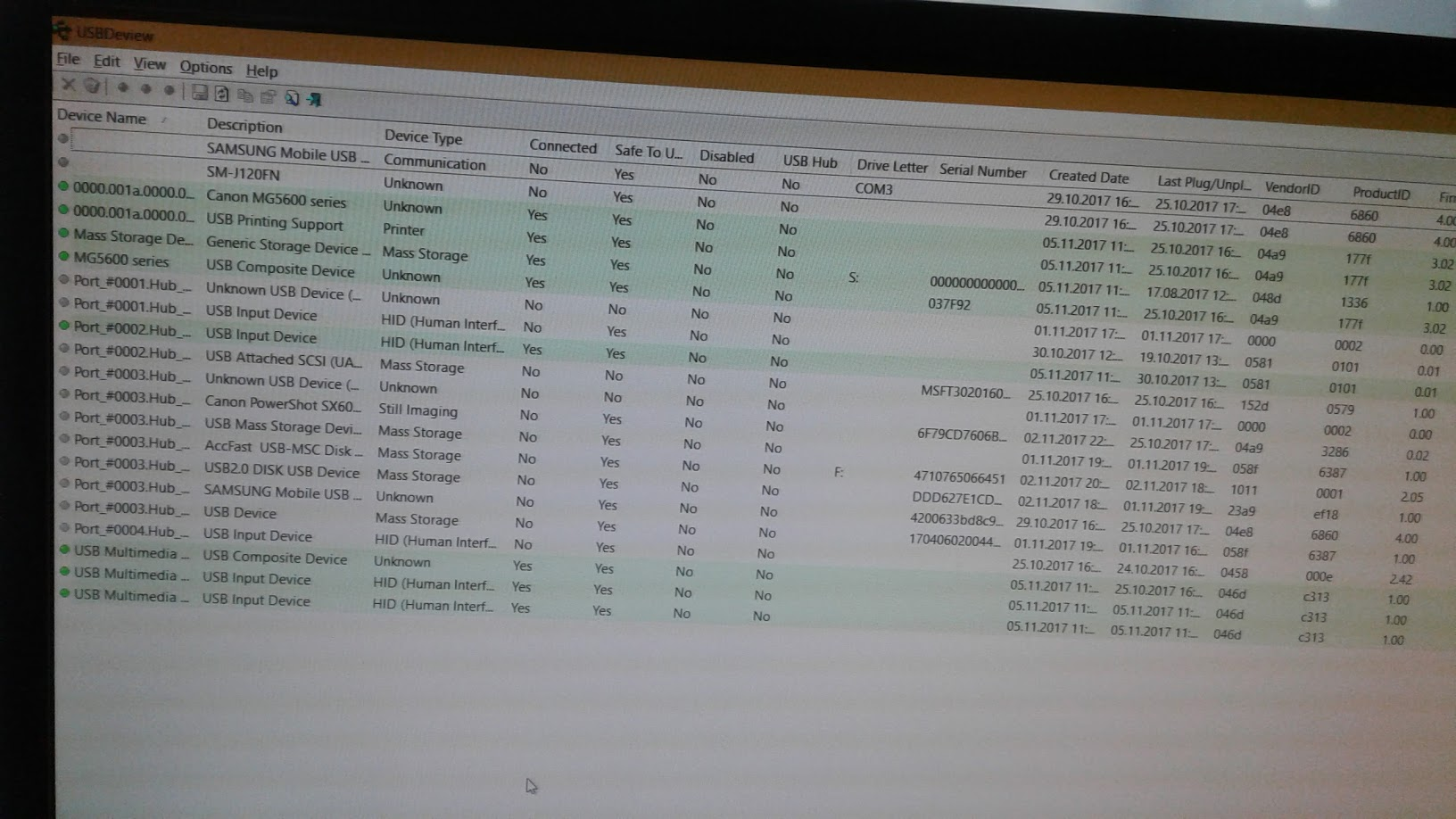Click the green dot beside MG5600 series
This screenshot has height=819, width=1456.
click(63, 256)
